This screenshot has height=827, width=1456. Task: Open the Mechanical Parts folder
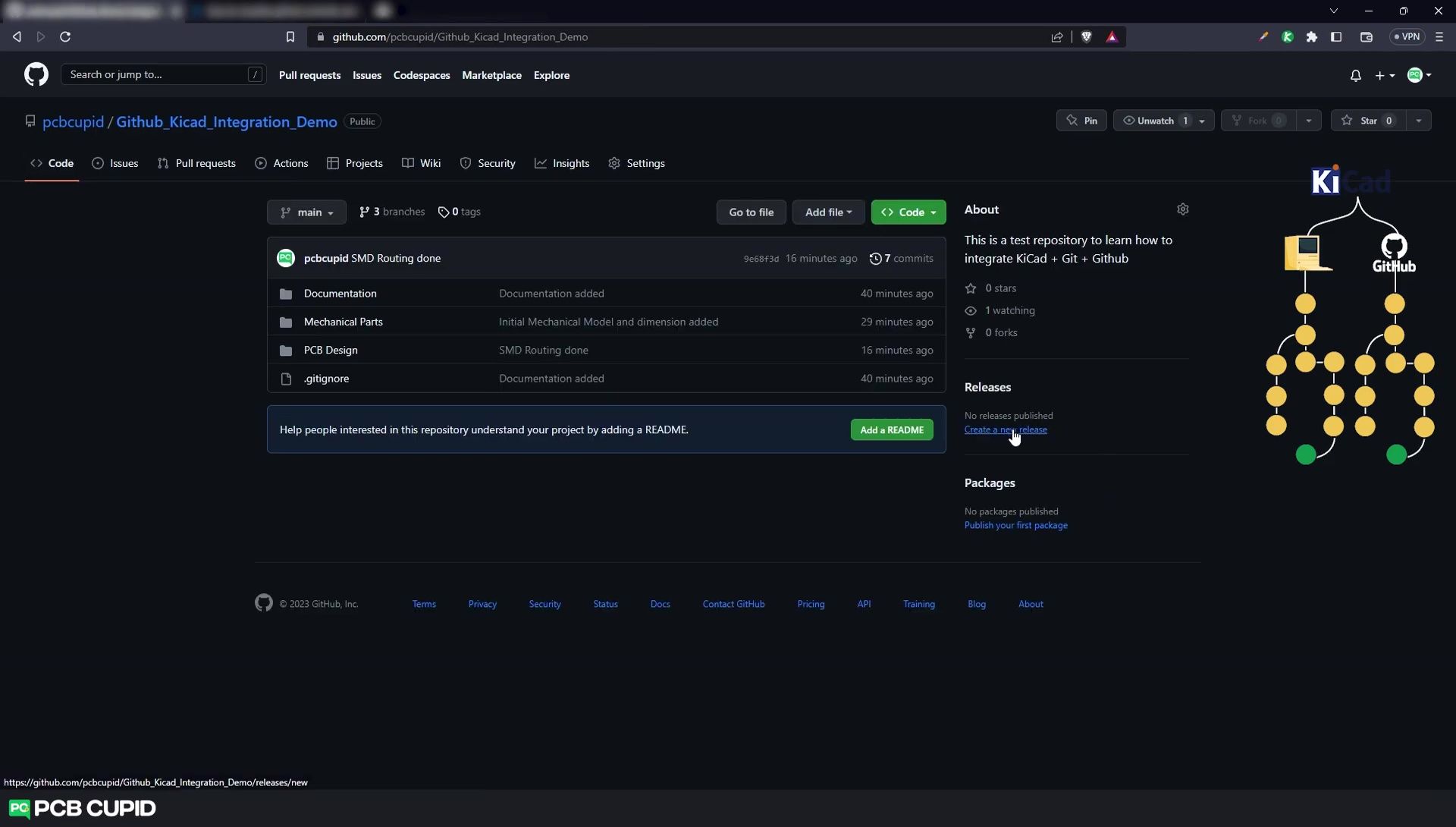click(x=343, y=322)
